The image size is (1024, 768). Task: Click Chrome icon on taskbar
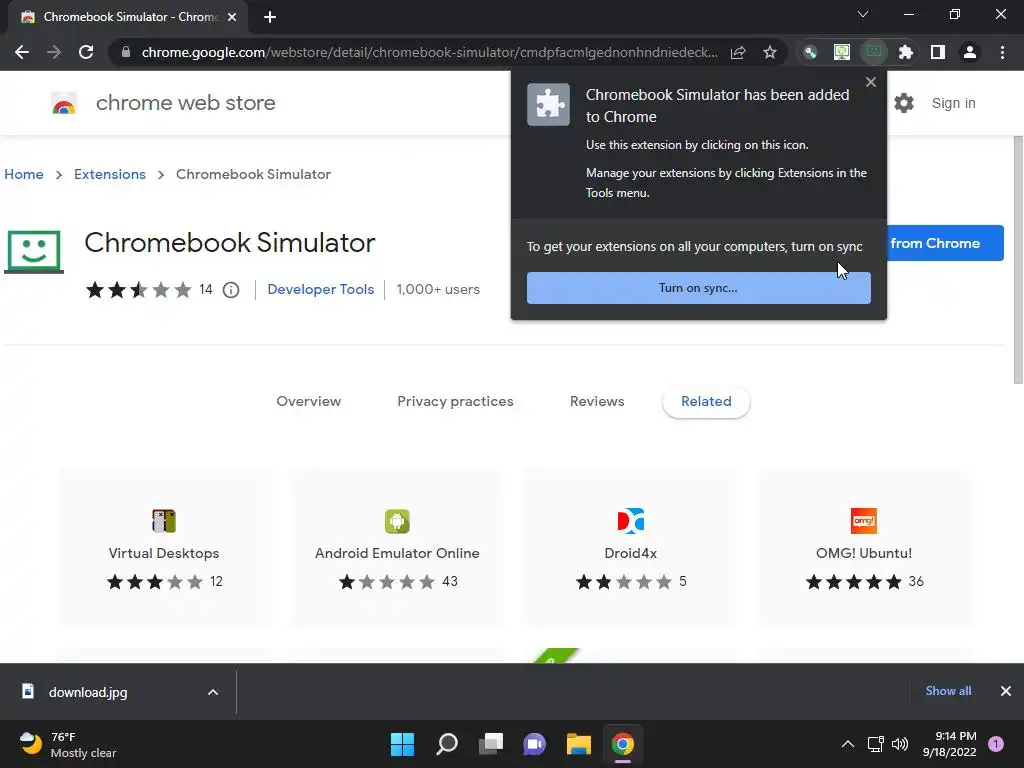(x=622, y=744)
